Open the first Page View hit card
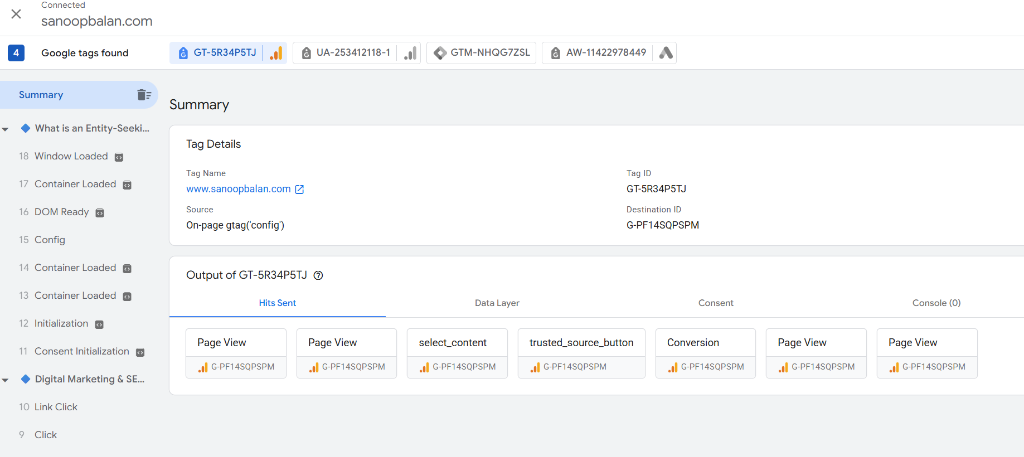 tap(236, 353)
